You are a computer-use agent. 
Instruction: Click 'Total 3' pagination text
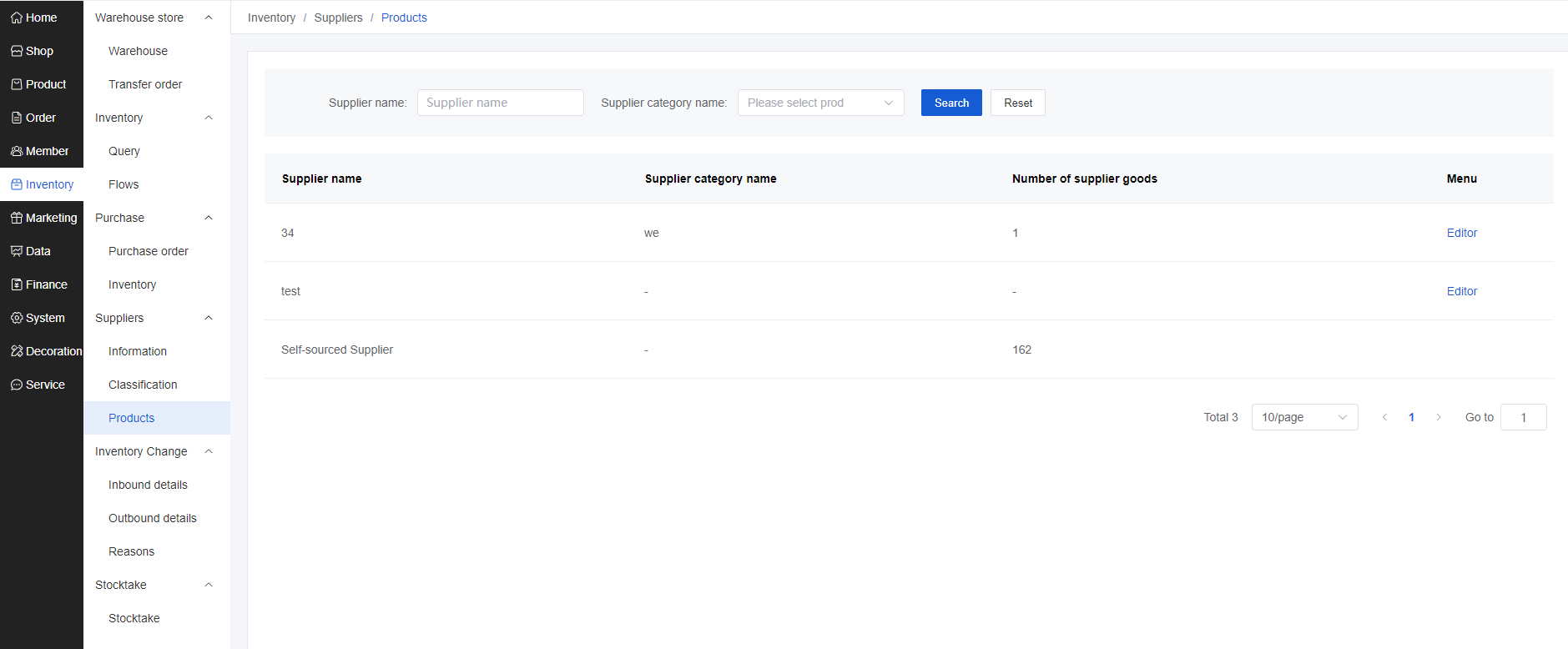[x=1220, y=417]
